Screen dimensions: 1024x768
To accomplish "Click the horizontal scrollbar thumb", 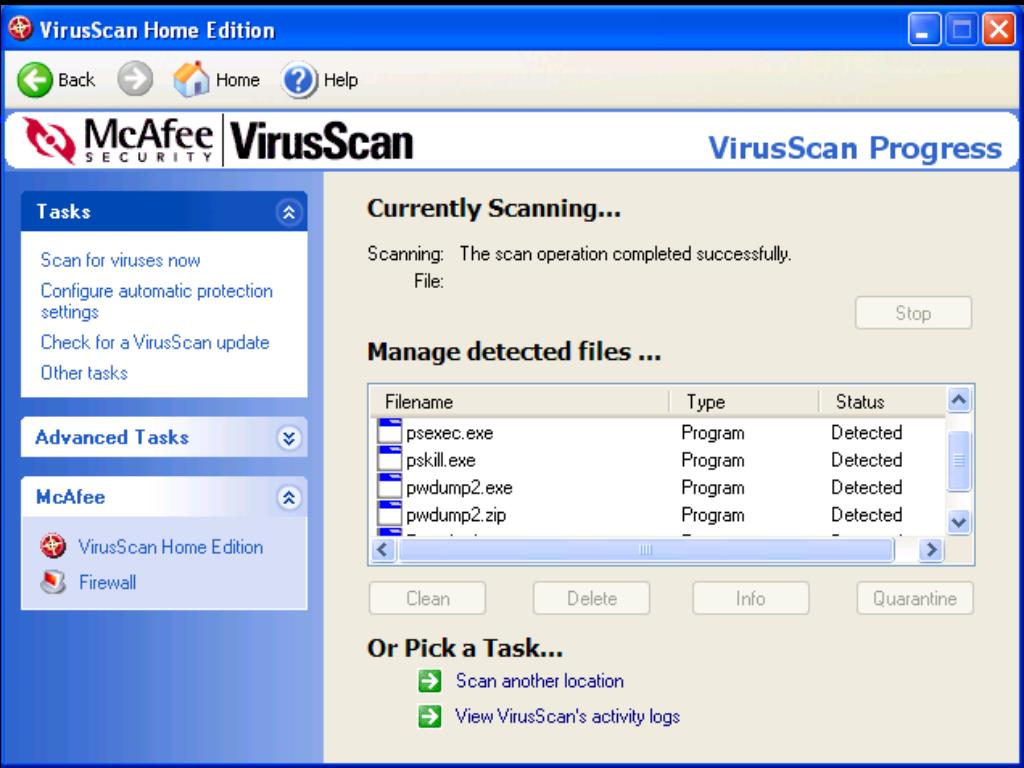I will 645,550.
